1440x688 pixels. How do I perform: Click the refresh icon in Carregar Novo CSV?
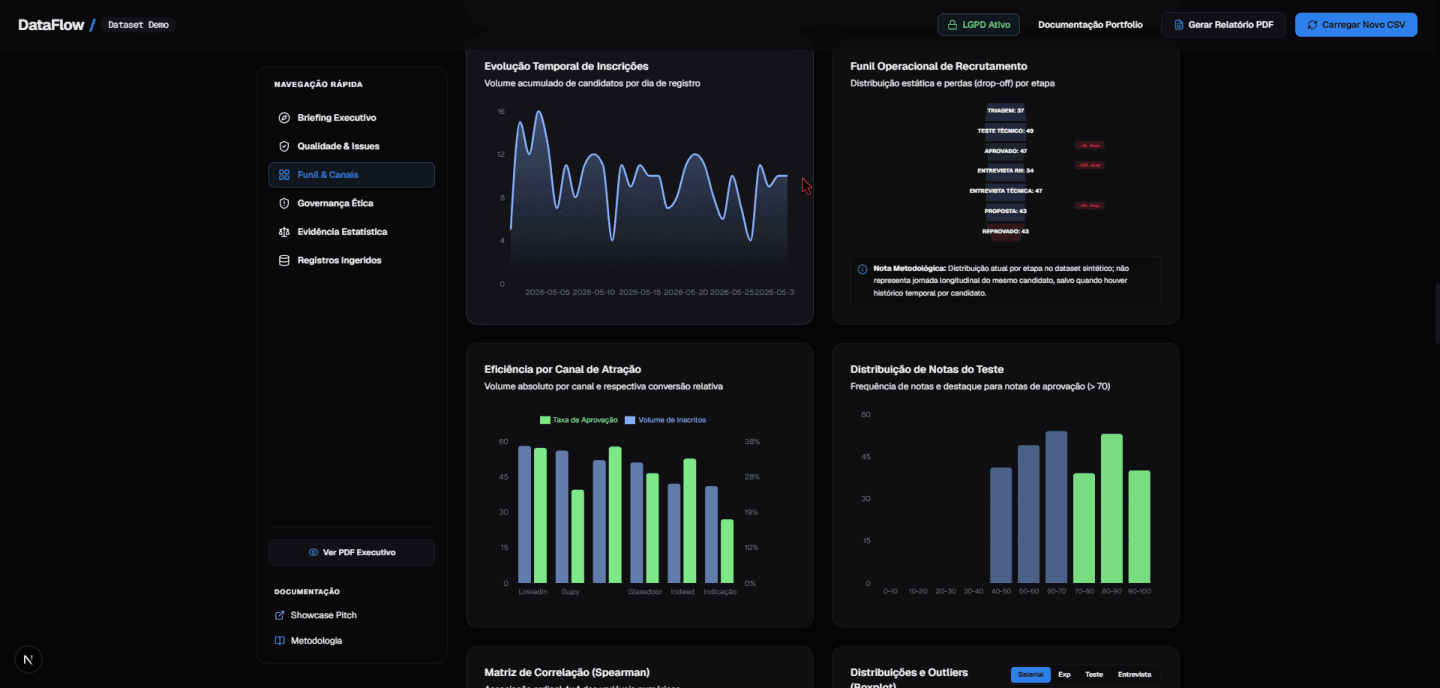[x=1312, y=25]
